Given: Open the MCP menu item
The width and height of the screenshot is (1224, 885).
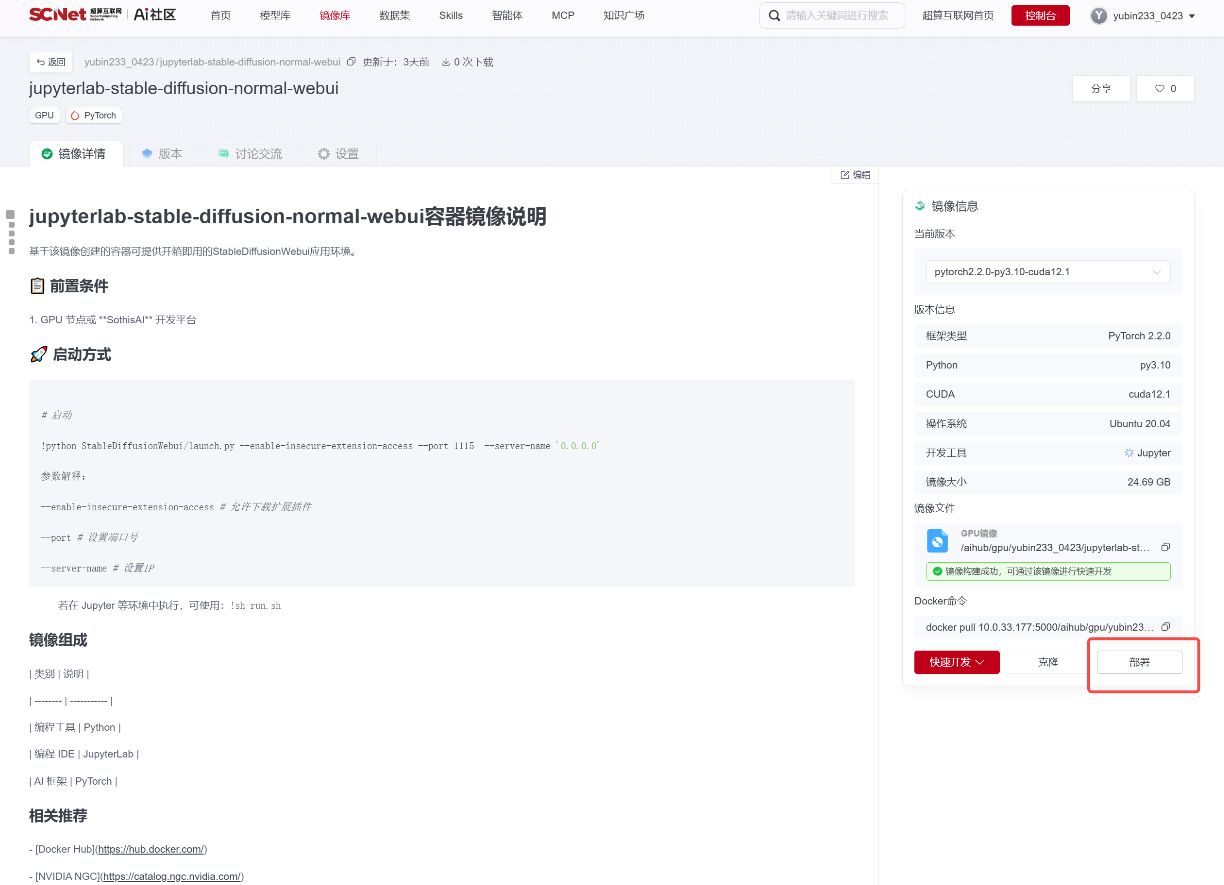Looking at the screenshot, I should pos(563,16).
